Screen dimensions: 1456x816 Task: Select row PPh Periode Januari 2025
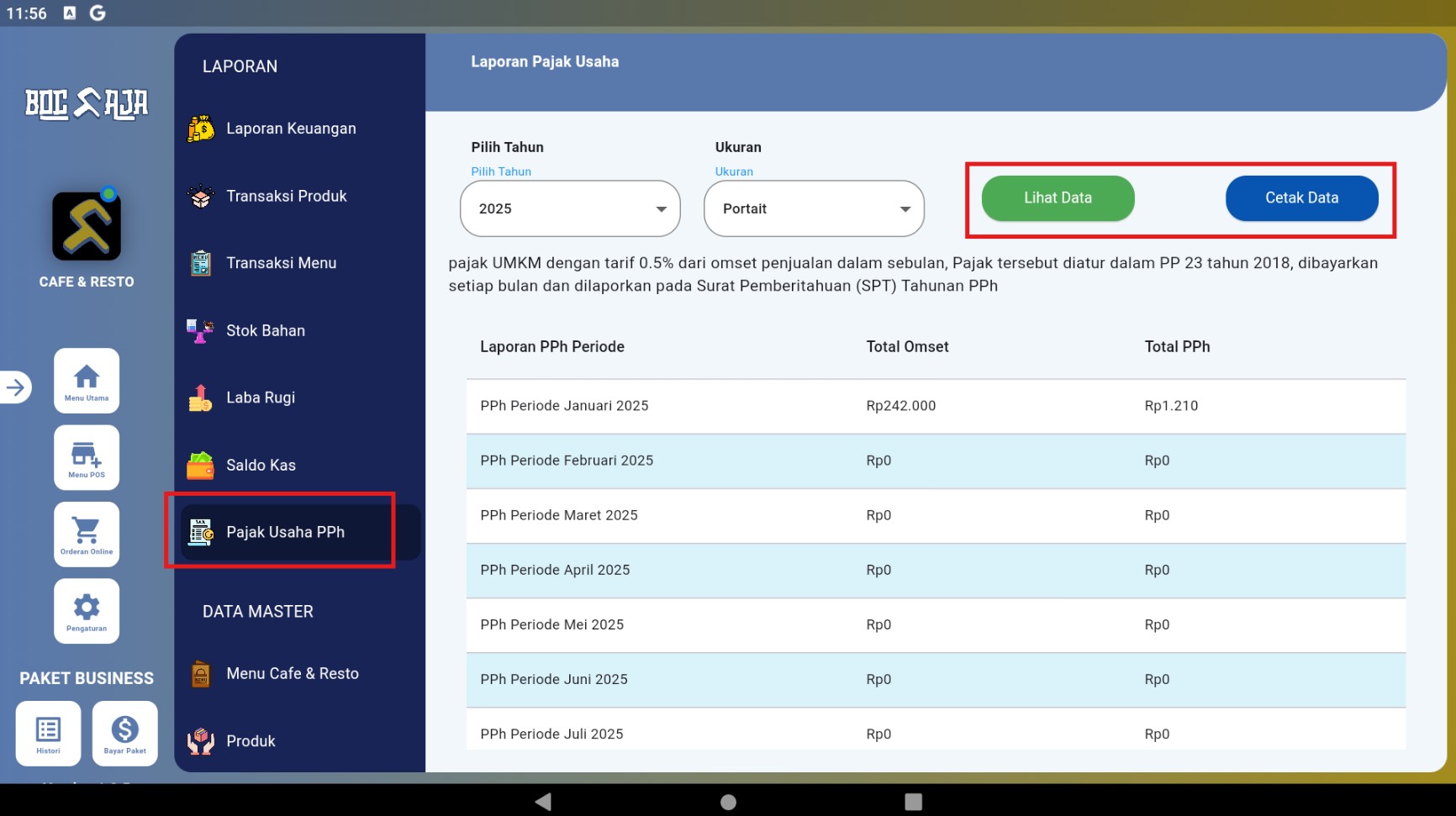(x=936, y=406)
